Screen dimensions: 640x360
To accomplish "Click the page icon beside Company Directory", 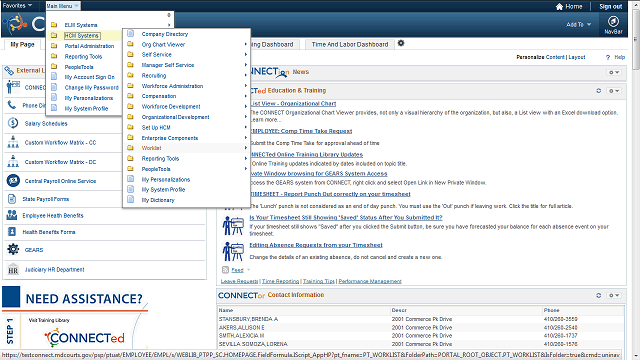I will click(x=131, y=33).
